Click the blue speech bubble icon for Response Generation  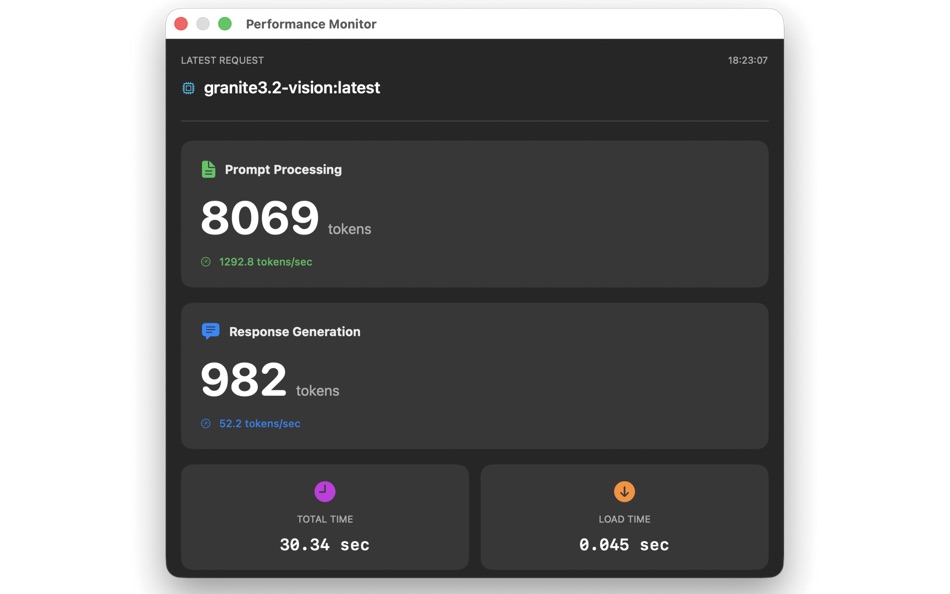209,331
